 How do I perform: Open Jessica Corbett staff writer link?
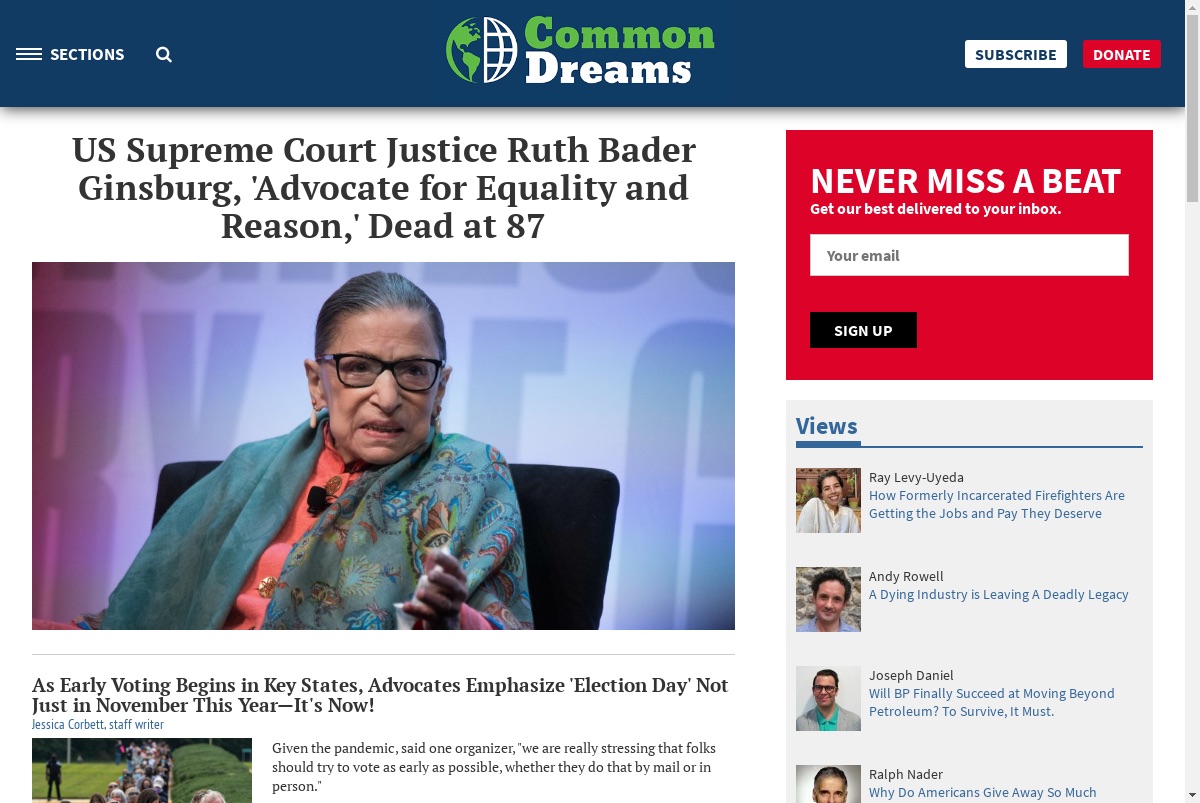click(x=97, y=725)
